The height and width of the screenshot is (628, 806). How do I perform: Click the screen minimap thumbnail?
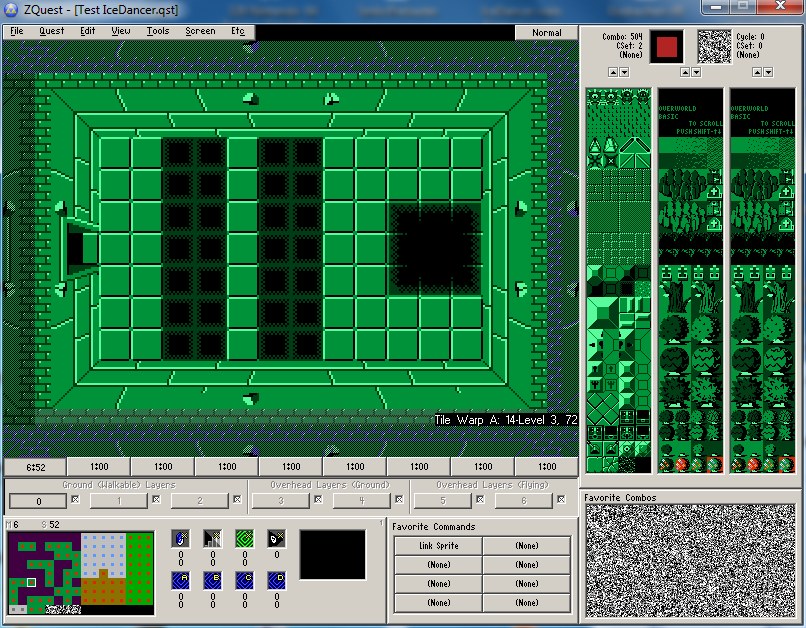coord(80,572)
